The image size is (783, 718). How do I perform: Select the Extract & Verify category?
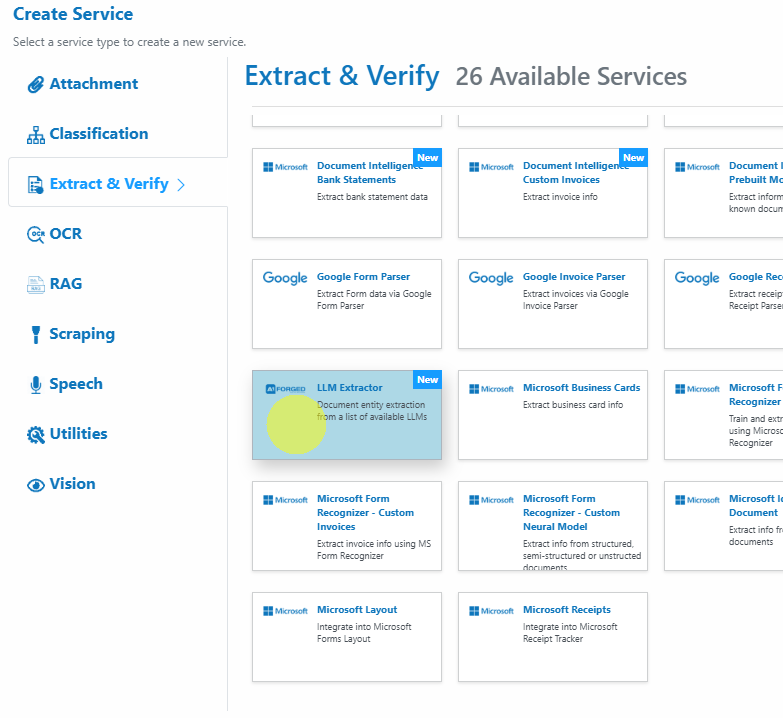click(118, 183)
